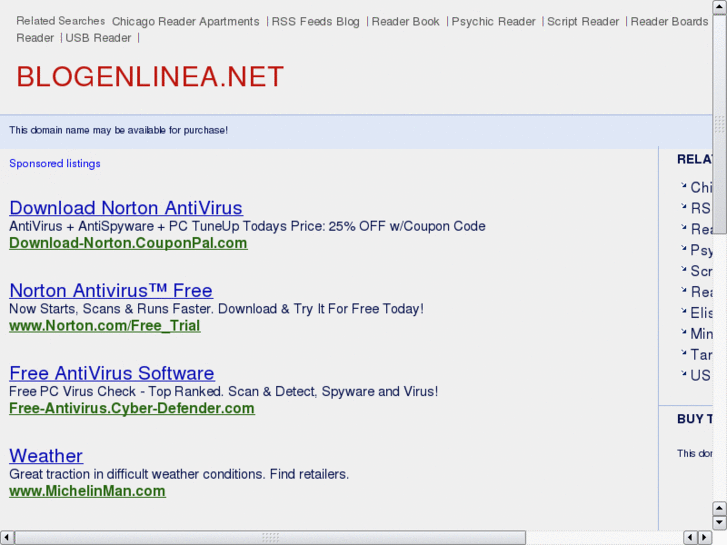This screenshot has width=727, height=545.
Task: Open the Reader Boards link
Action: (x=670, y=22)
